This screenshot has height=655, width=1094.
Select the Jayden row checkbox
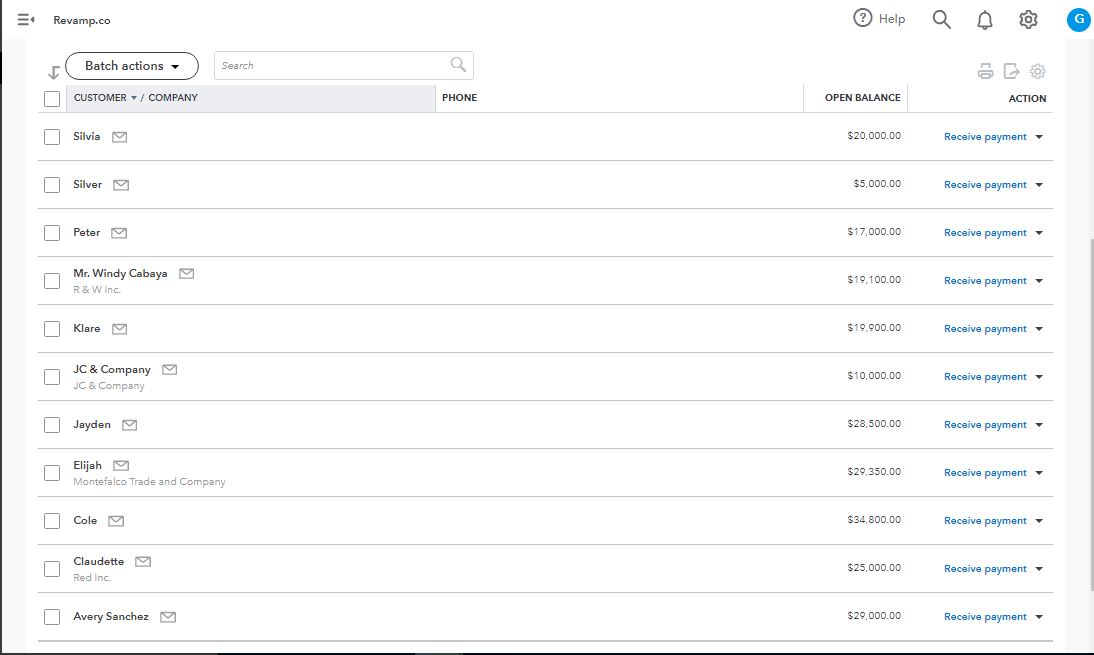click(x=52, y=425)
